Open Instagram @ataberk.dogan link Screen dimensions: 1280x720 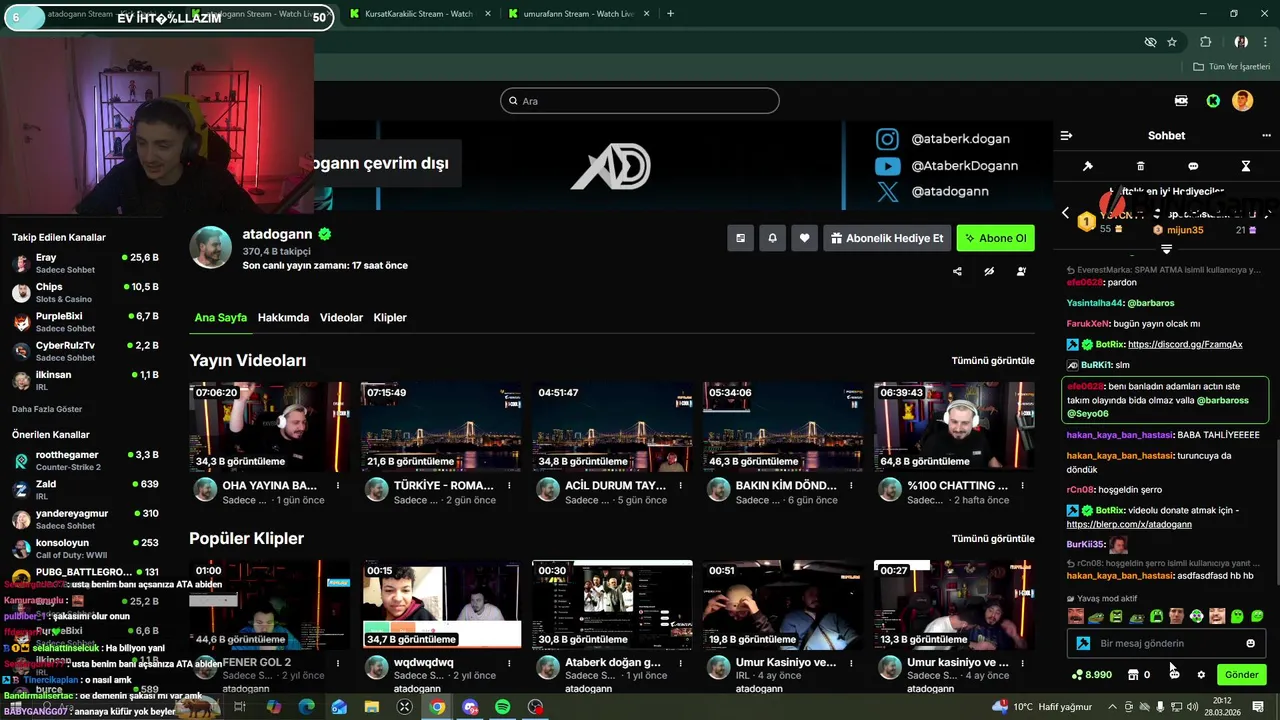coord(945,139)
